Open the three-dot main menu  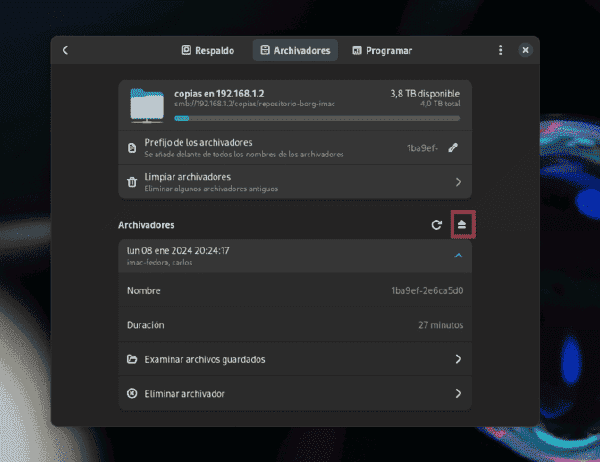(x=501, y=50)
